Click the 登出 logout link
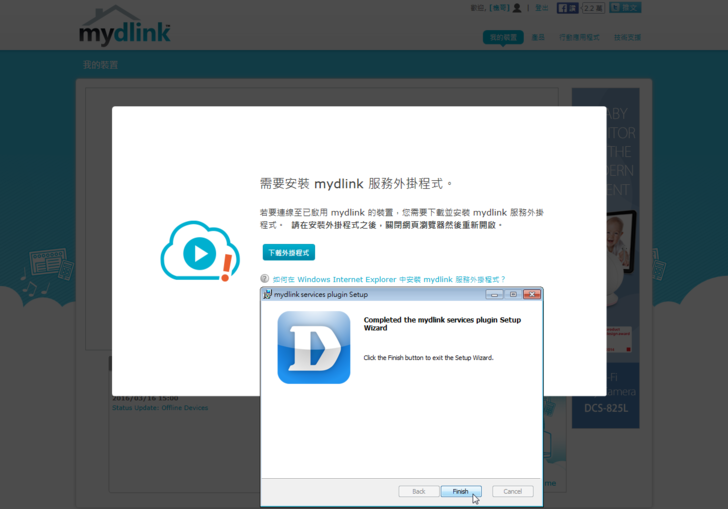The height and width of the screenshot is (509, 728). tap(542, 8)
